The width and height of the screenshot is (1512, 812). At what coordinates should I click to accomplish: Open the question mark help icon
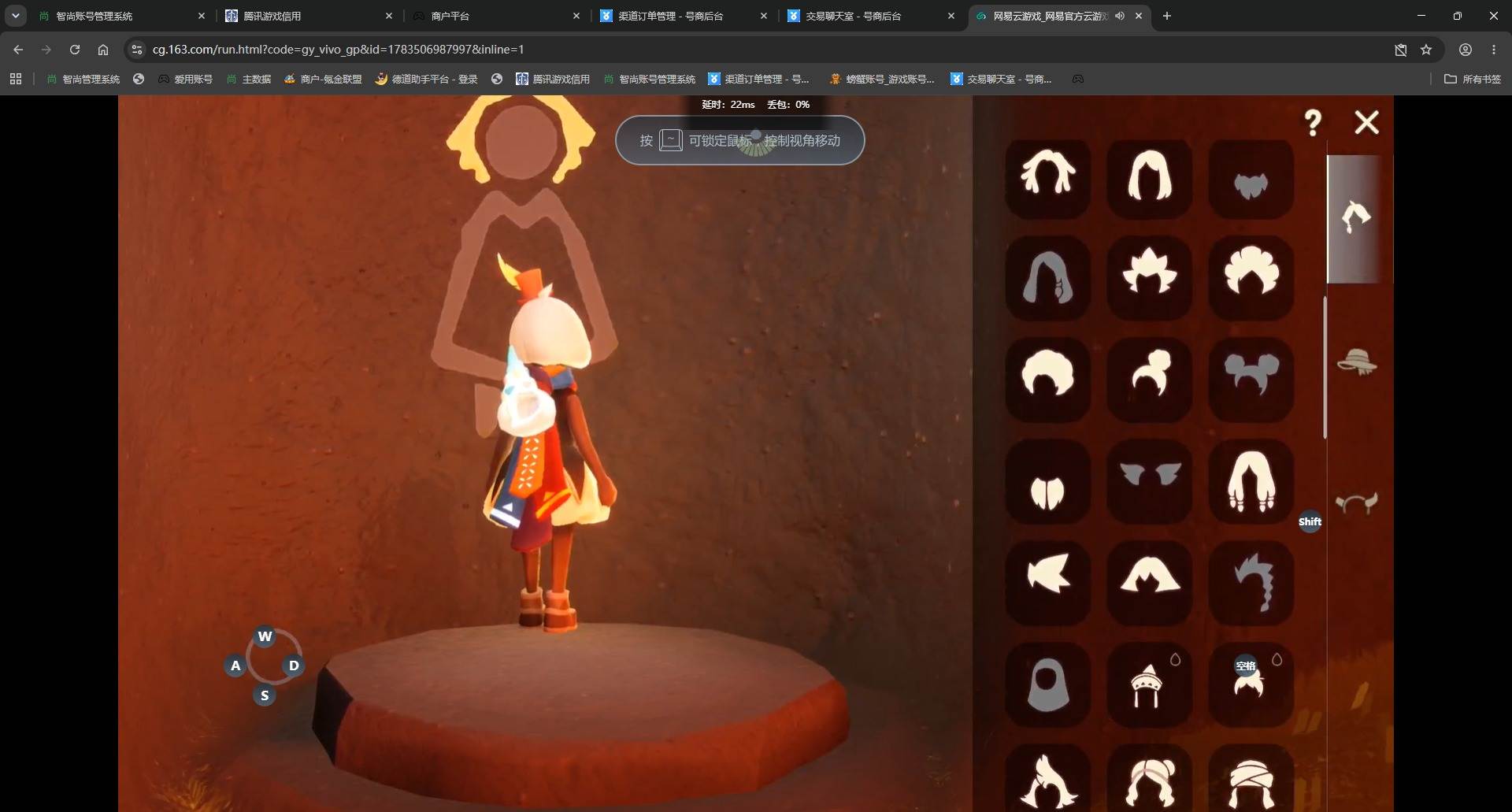click(x=1312, y=122)
